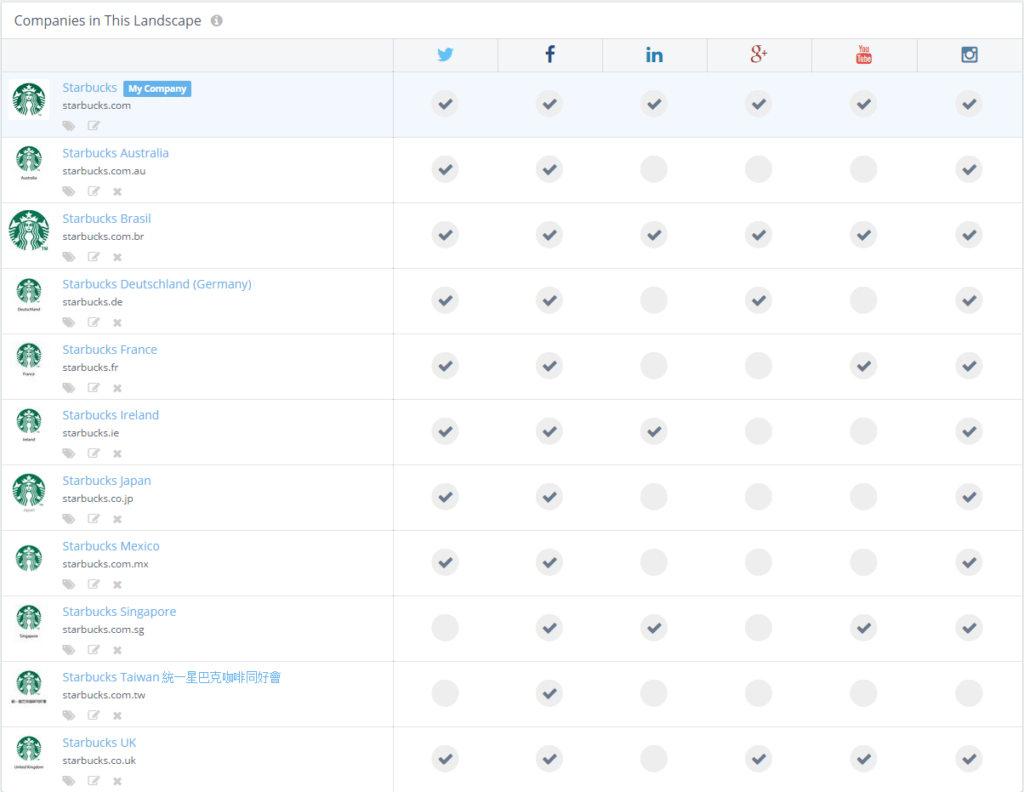
Task: Click the tag icon for Starbucks Japan
Action: 69,519
